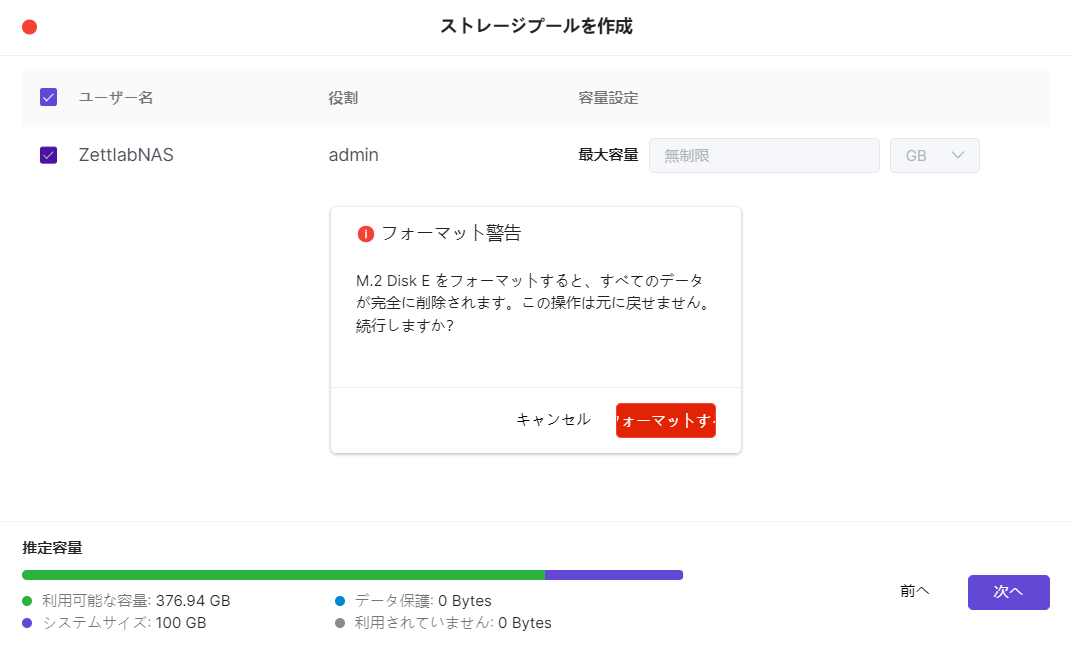Click the 容量設定 column header
Image resolution: width=1073 pixels, height=661 pixels.
[x=608, y=98]
